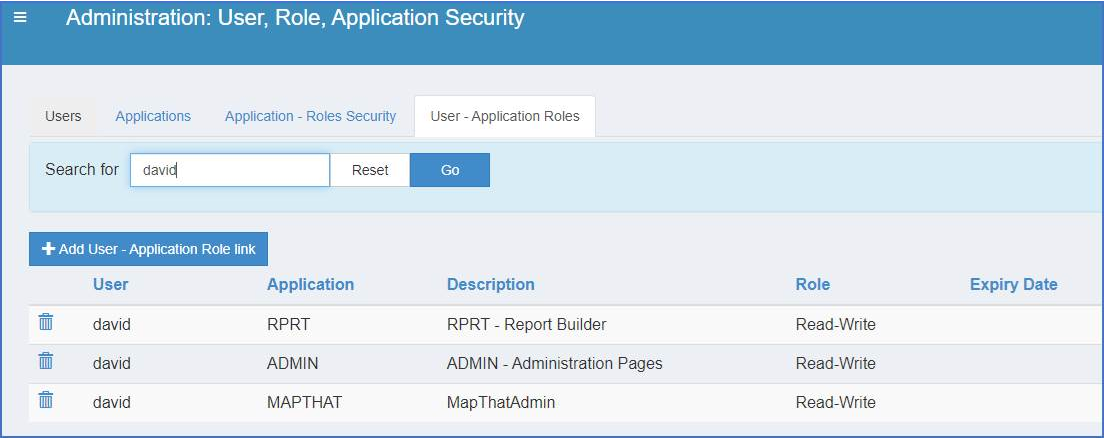This screenshot has width=1106, height=439.
Task: Sort by the Role column header
Action: [x=813, y=284]
